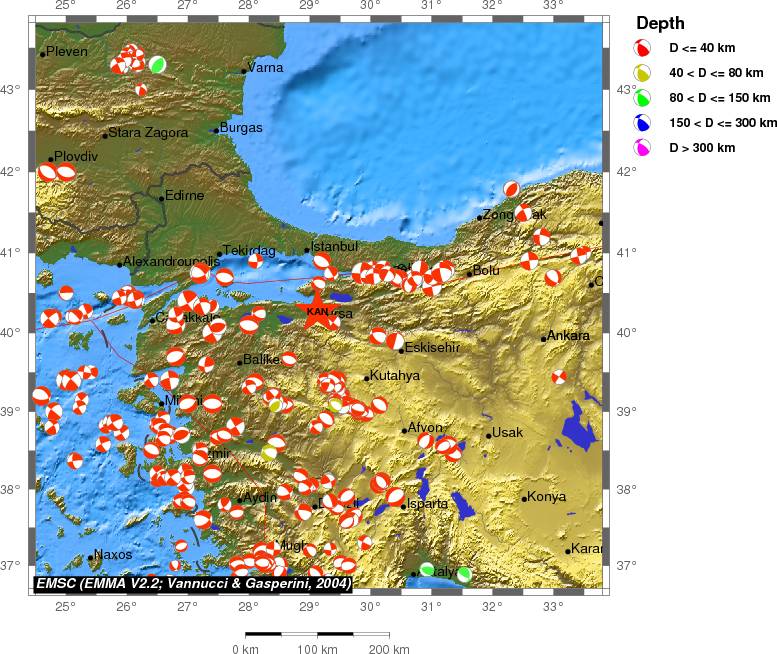Screen dimensions: 777x654
Task: Click the green focal mechanism north of Stara Zagora
Action: [x=157, y=64]
